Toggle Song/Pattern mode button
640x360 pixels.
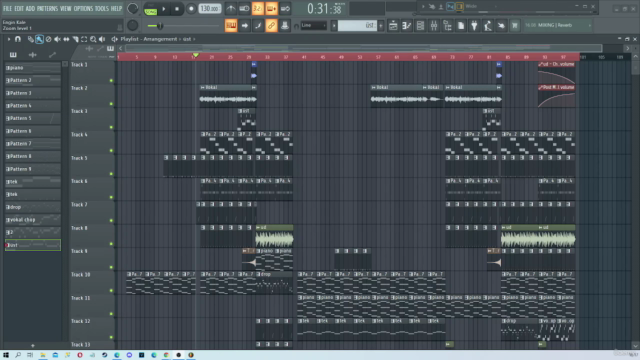(x=151, y=9)
